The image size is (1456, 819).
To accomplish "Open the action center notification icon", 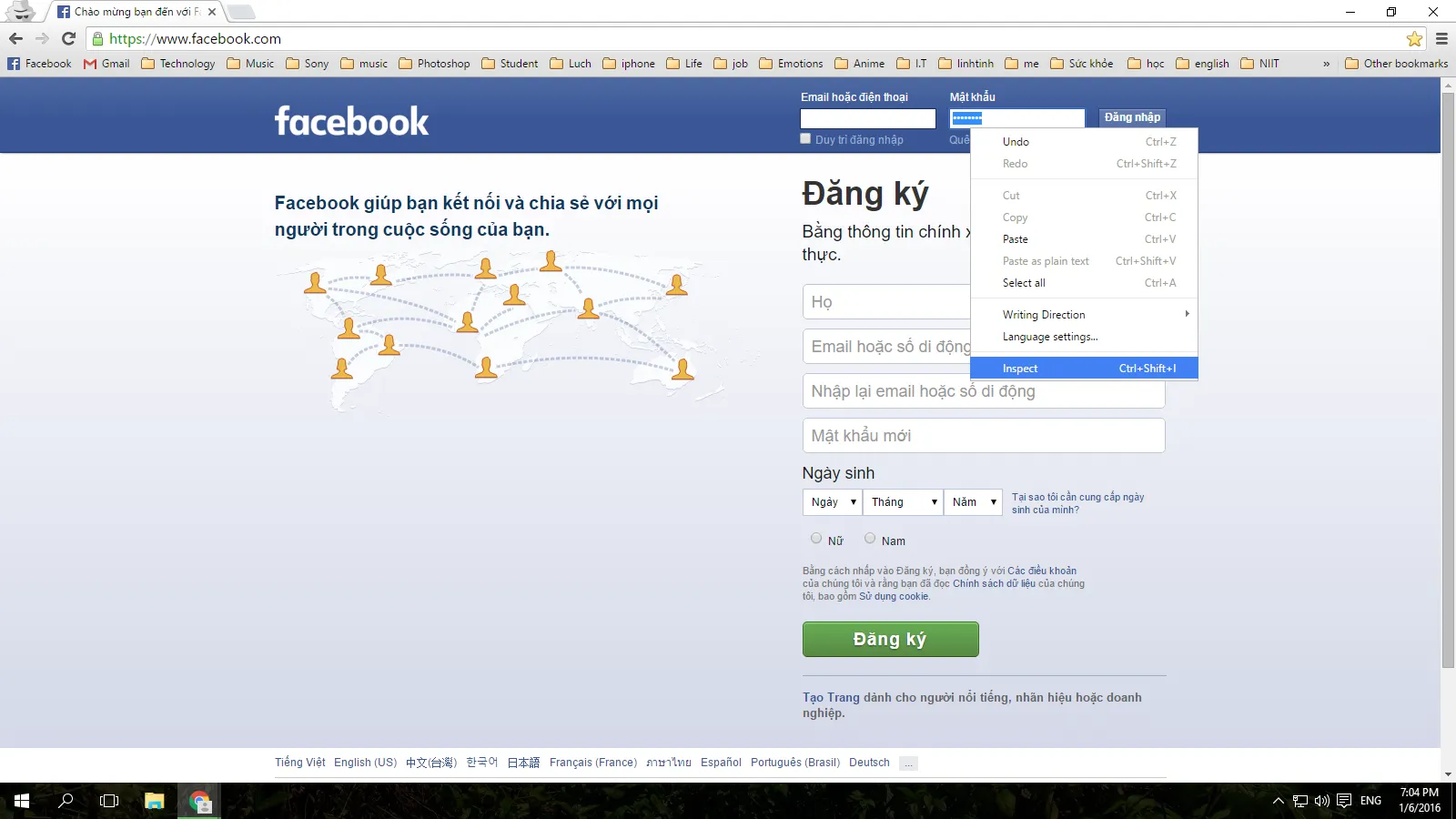I will [1344, 801].
